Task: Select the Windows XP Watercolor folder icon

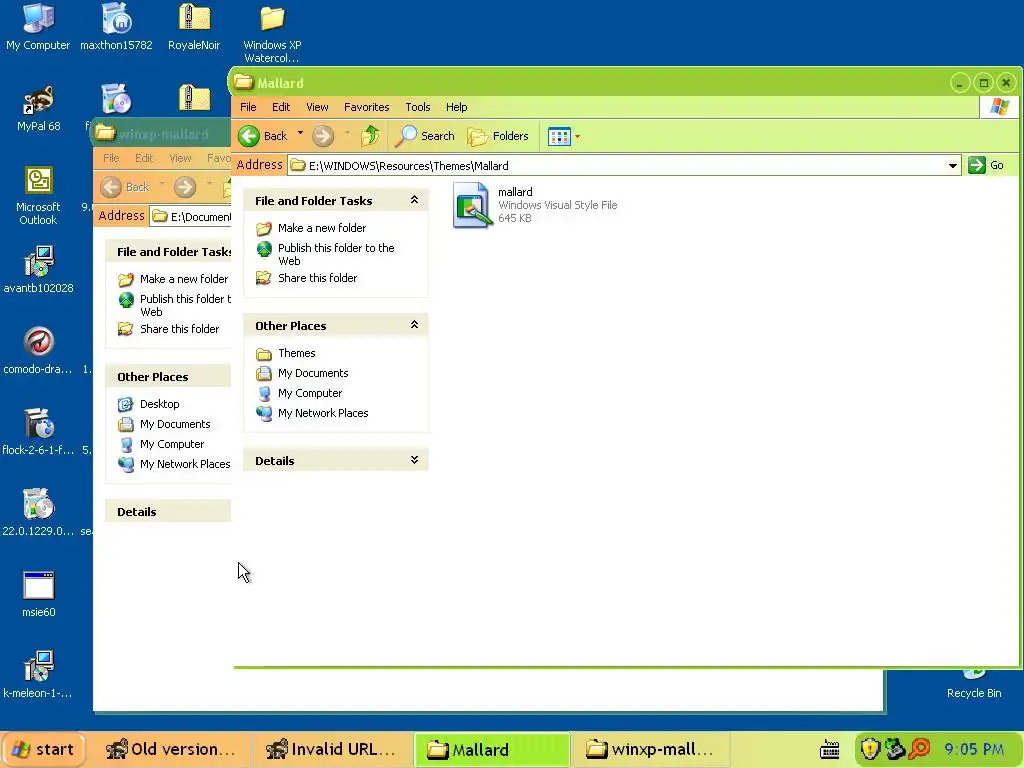Action: [x=272, y=33]
